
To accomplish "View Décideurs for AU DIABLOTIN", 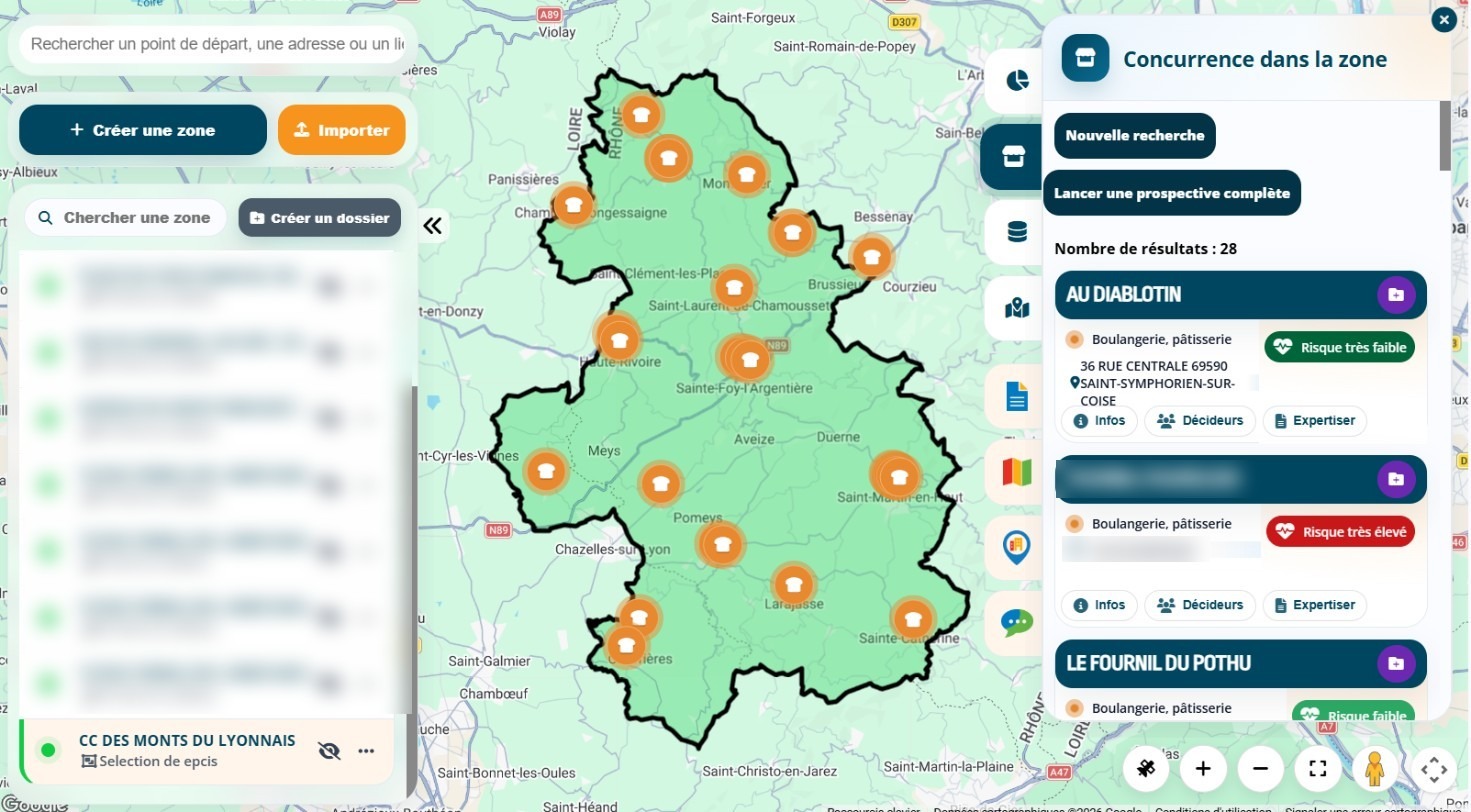I will [x=1200, y=421].
